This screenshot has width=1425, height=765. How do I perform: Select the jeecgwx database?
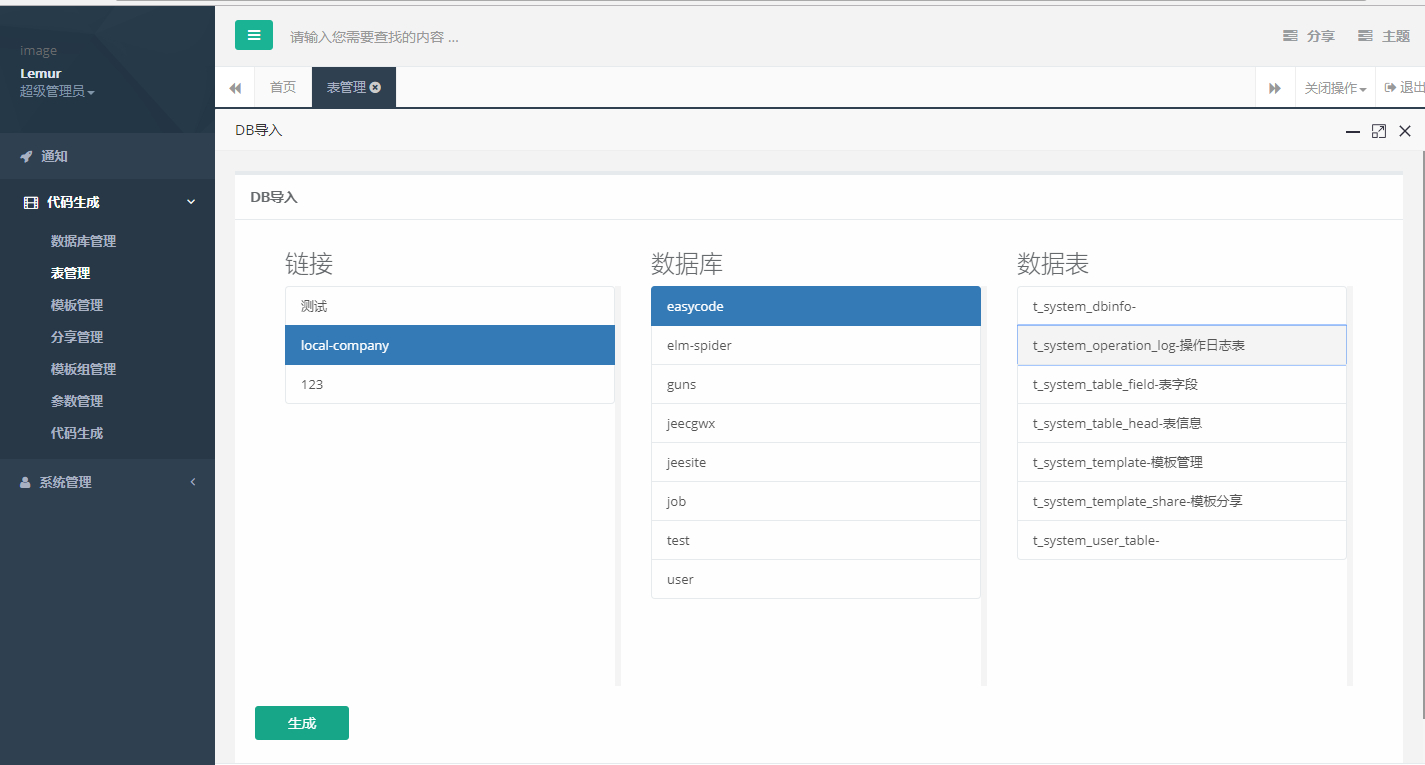816,423
